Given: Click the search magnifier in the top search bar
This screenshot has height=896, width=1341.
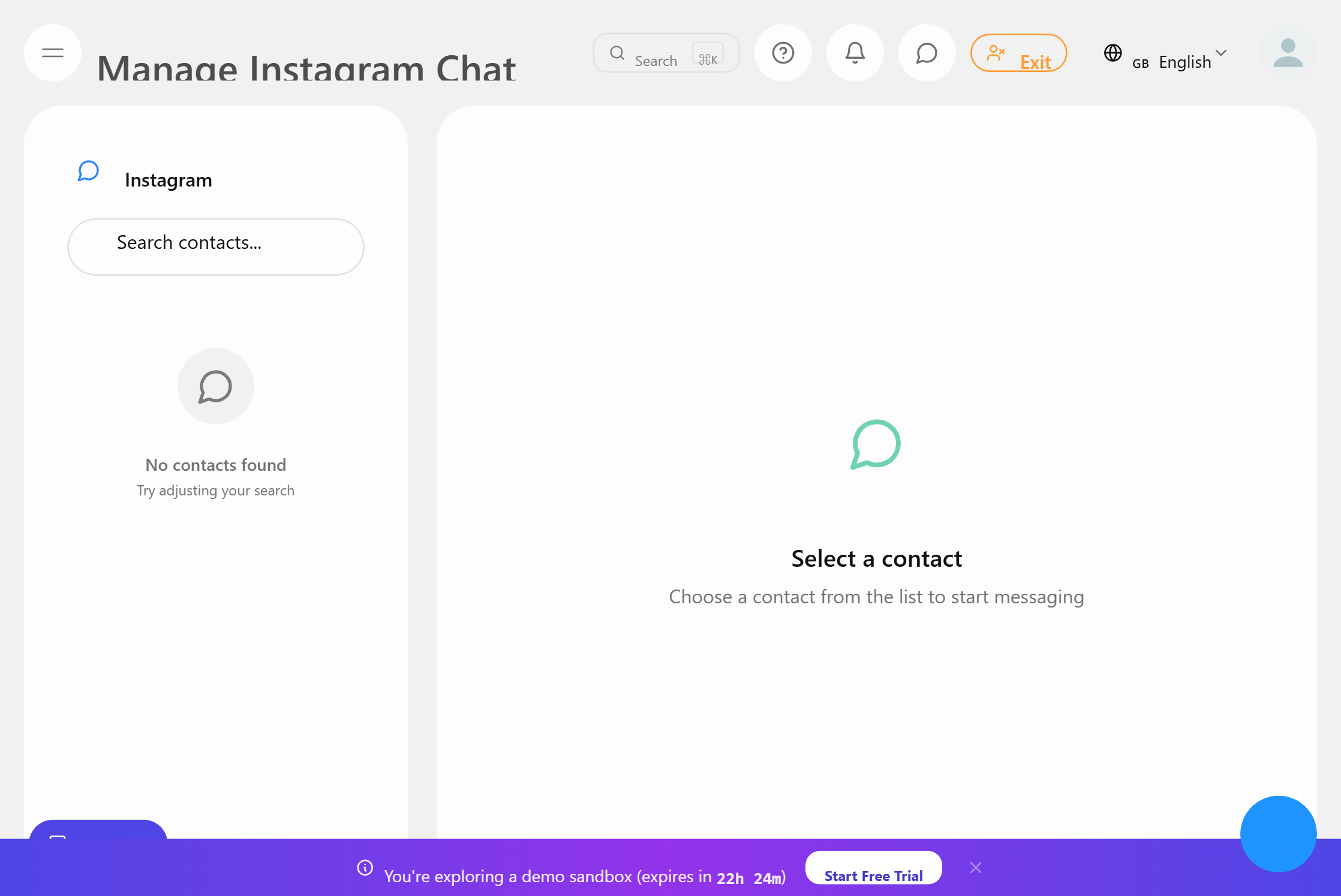Looking at the screenshot, I should click(617, 53).
